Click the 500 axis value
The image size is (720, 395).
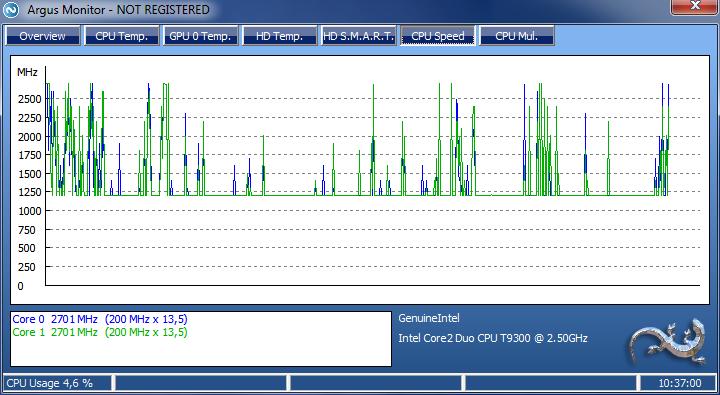coord(26,248)
